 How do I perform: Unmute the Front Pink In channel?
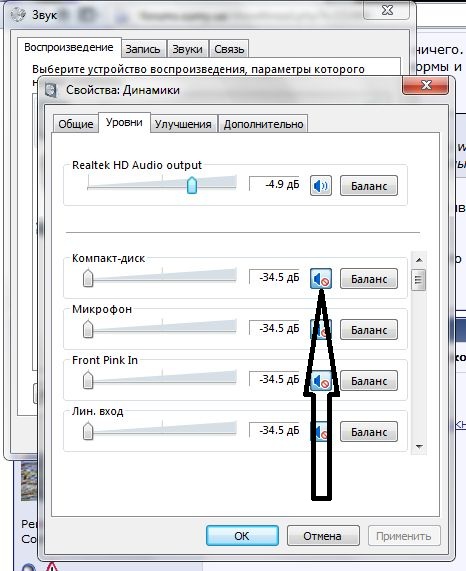tap(321, 381)
